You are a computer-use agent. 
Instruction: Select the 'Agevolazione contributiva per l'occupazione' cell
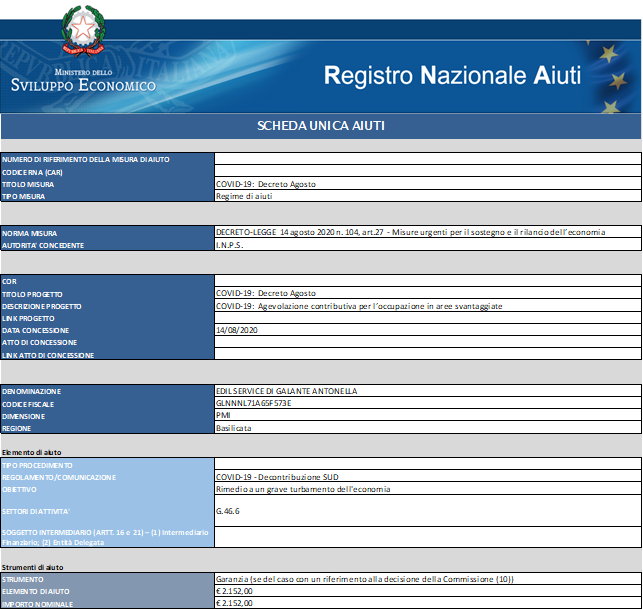428,305
